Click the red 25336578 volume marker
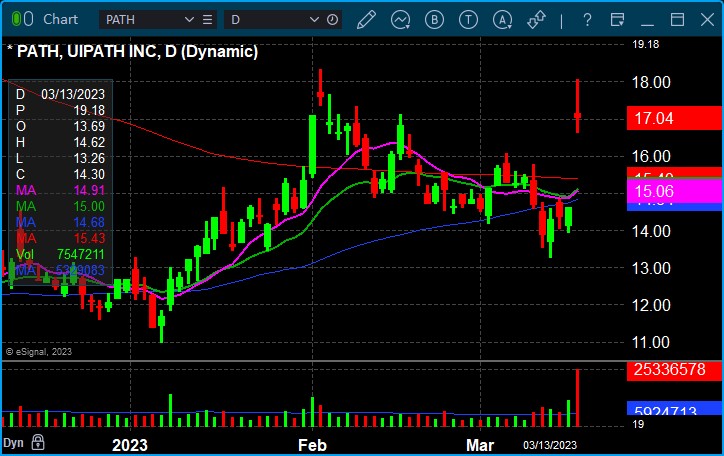724x456 pixels. [674, 370]
